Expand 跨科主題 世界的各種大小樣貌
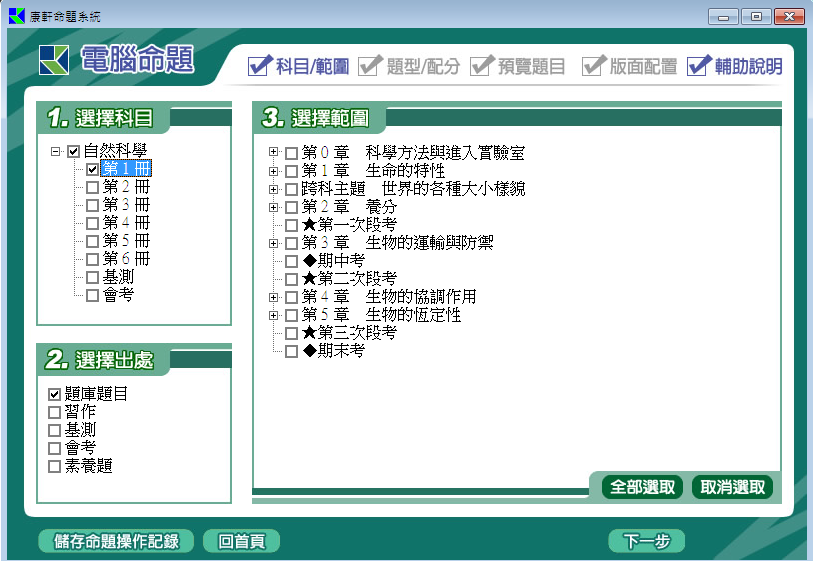The height and width of the screenshot is (561, 813). pyautogui.click(x=273, y=189)
